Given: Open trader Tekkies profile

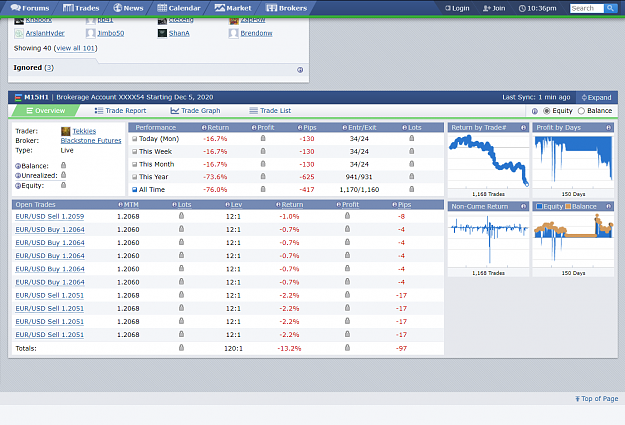Looking at the screenshot, I should point(84,131).
